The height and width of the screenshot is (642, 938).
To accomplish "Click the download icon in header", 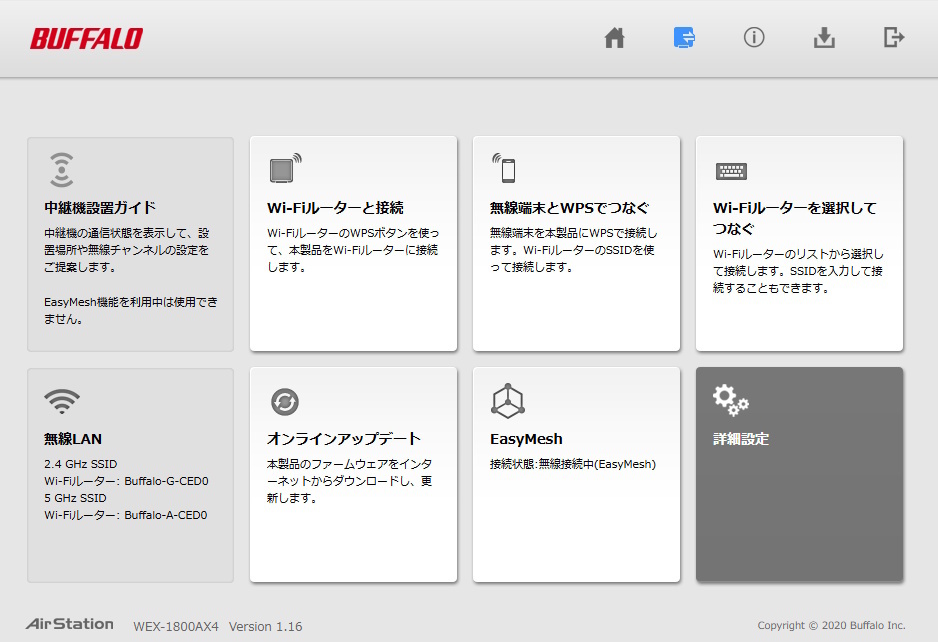I will [824, 38].
